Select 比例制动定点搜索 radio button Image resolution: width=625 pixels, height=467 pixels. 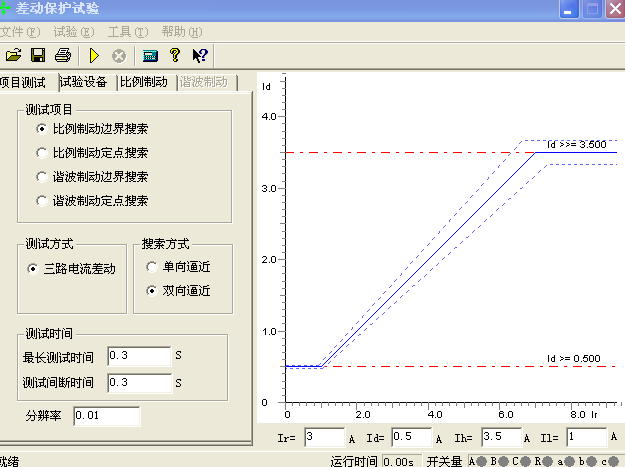point(41,153)
